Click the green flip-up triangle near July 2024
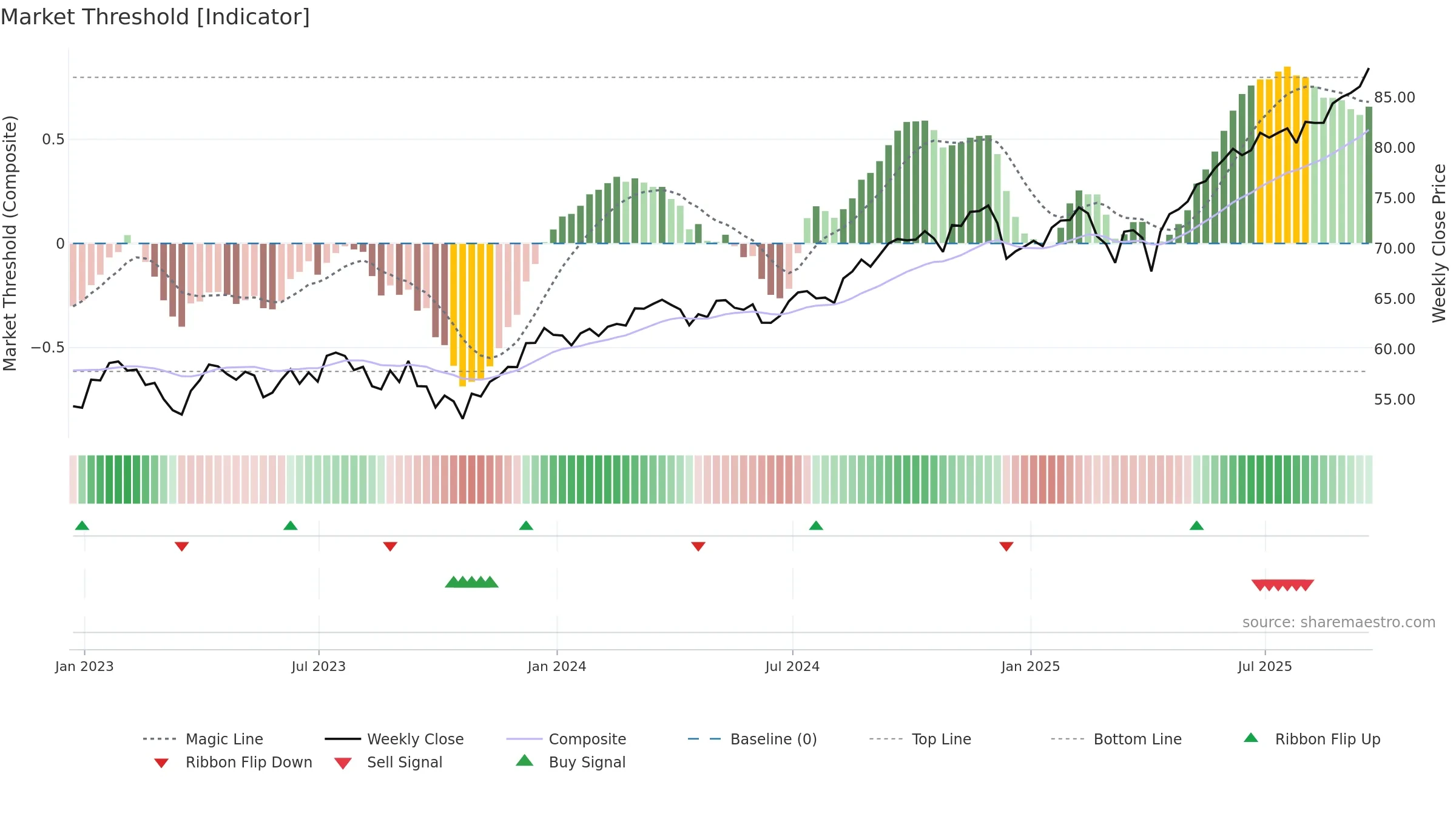The width and height of the screenshot is (1456, 819). pyautogui.click(x=816, y=525)
